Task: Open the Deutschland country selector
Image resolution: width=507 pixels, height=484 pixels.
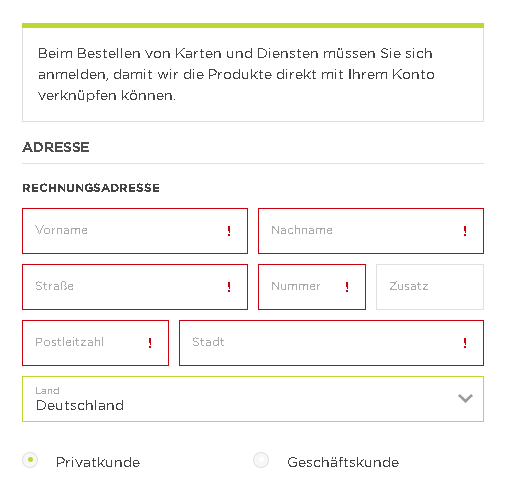Action: (253, 399)
